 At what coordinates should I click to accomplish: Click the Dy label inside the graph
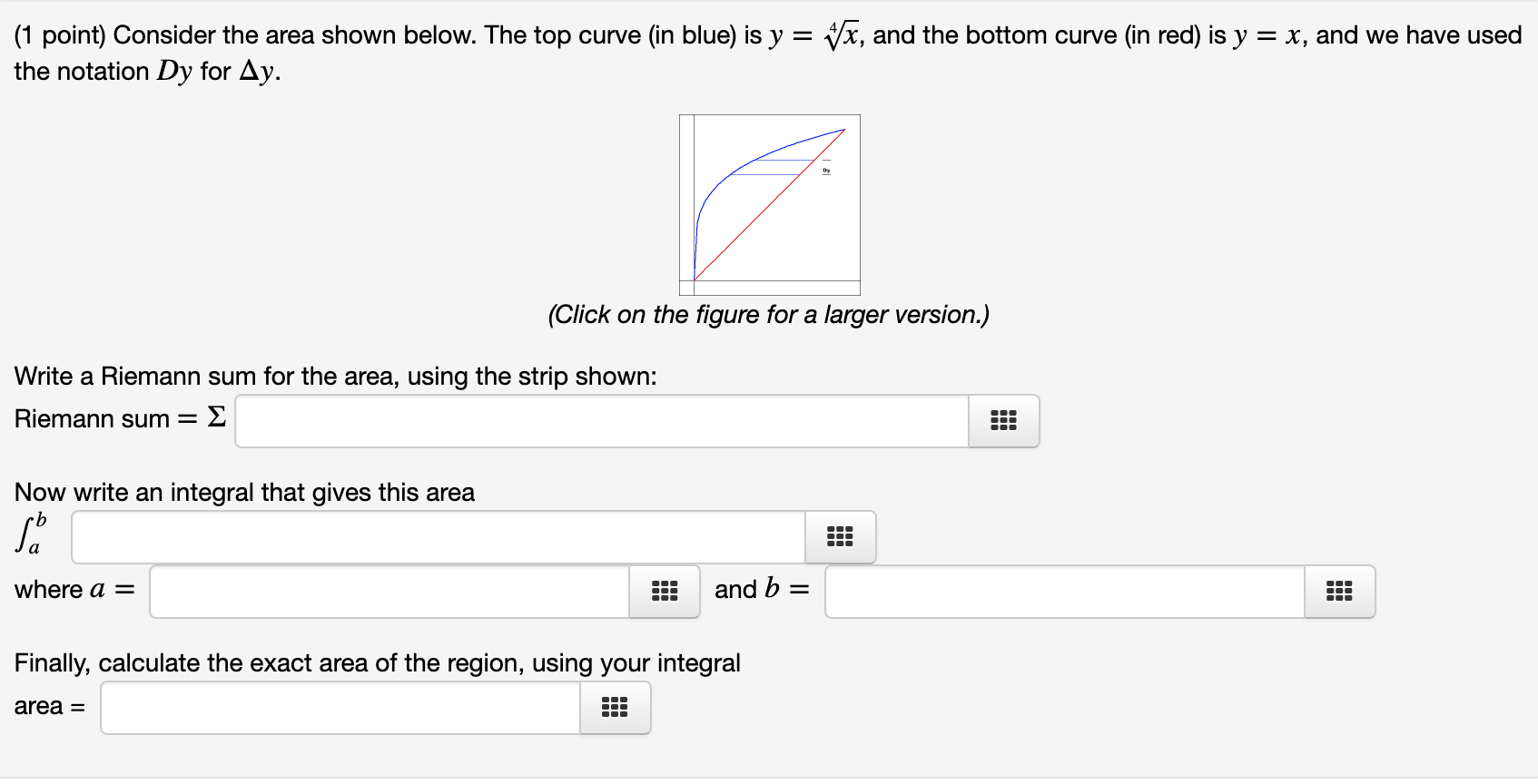(825, 169)
